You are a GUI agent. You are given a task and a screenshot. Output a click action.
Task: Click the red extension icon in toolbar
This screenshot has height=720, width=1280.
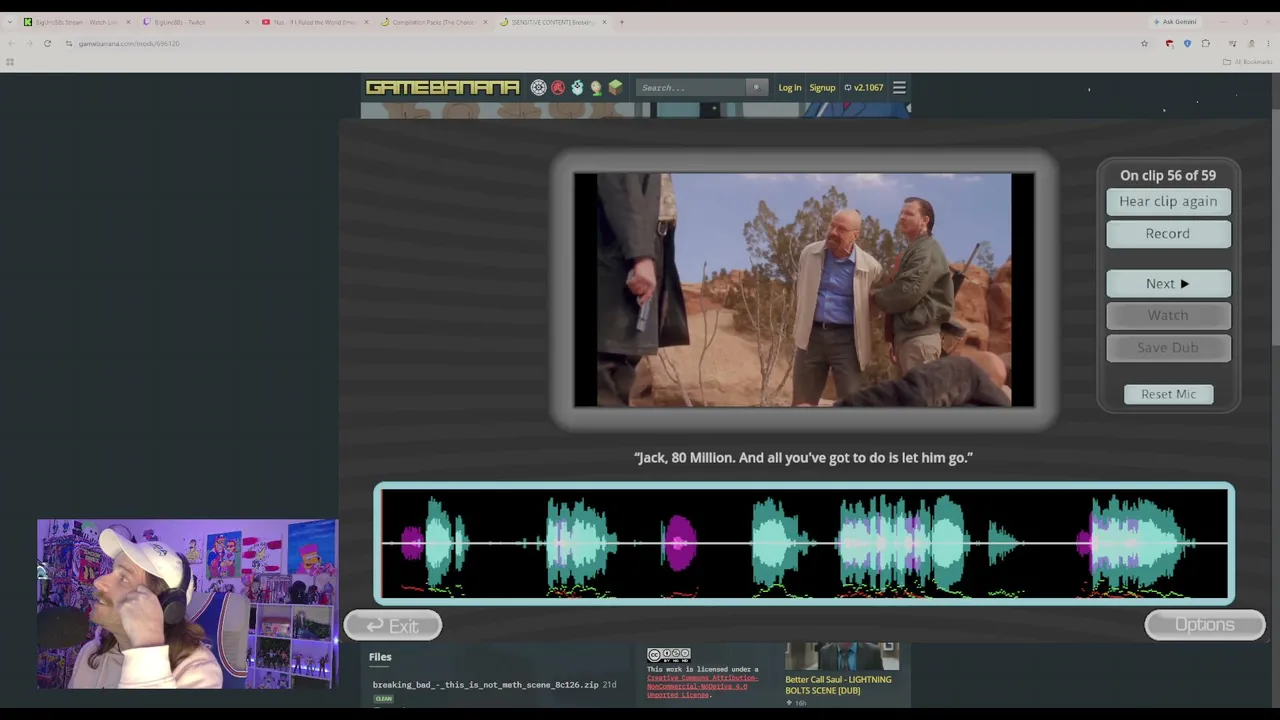(1169, 44)
